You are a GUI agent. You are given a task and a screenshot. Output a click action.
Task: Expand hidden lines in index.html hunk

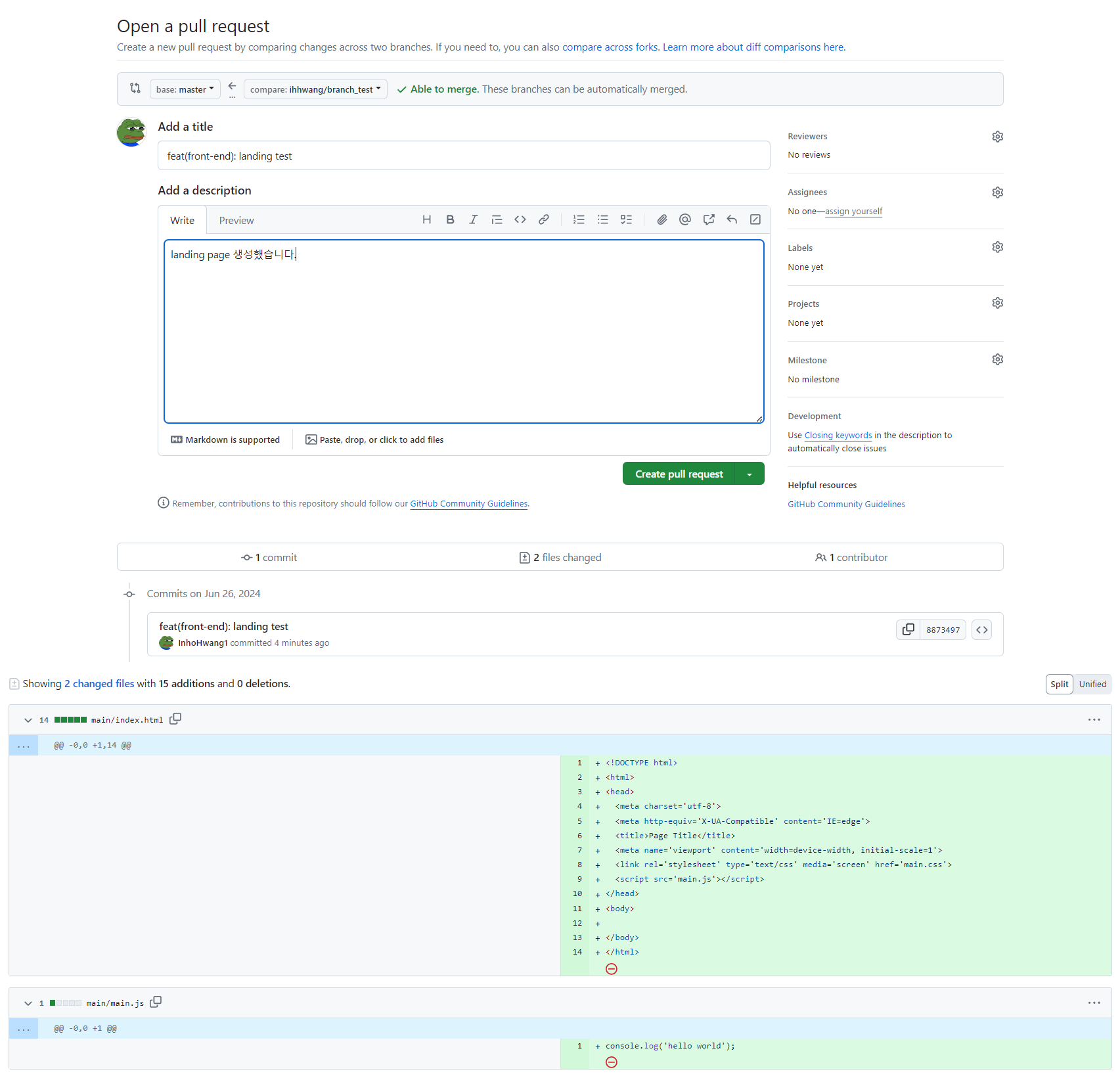24,745
